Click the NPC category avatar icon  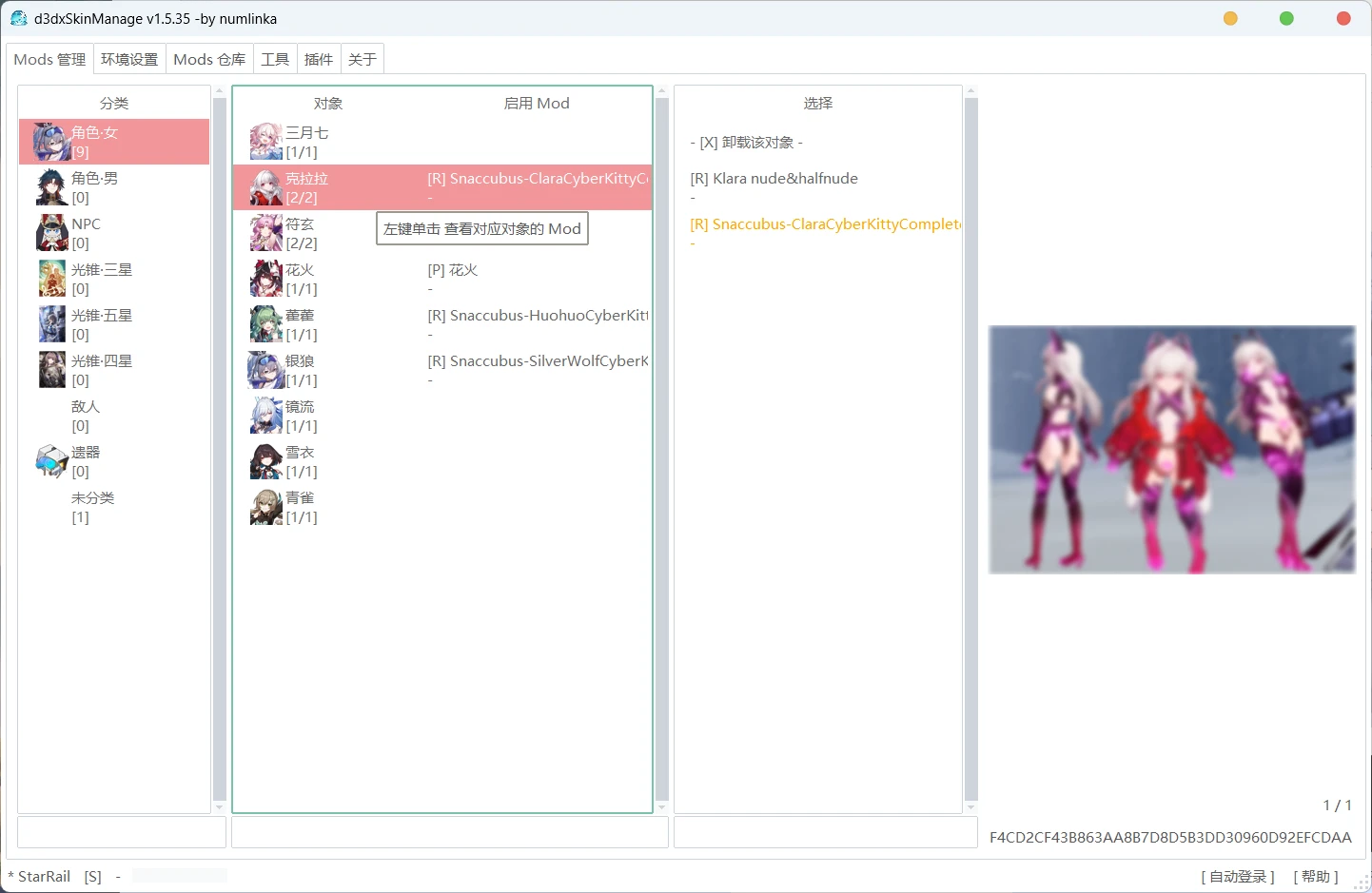[51, 233]
